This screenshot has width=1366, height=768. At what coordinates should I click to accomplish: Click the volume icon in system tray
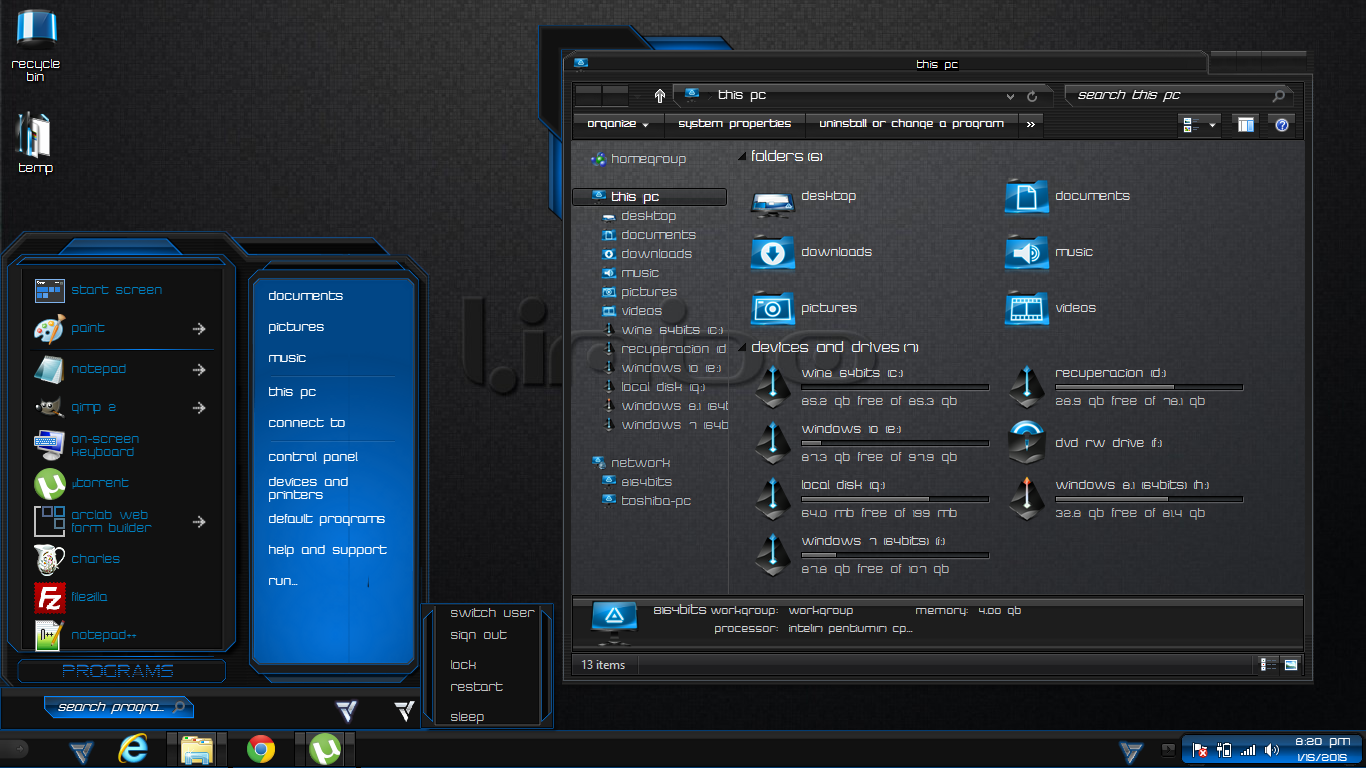point(1272,750)
